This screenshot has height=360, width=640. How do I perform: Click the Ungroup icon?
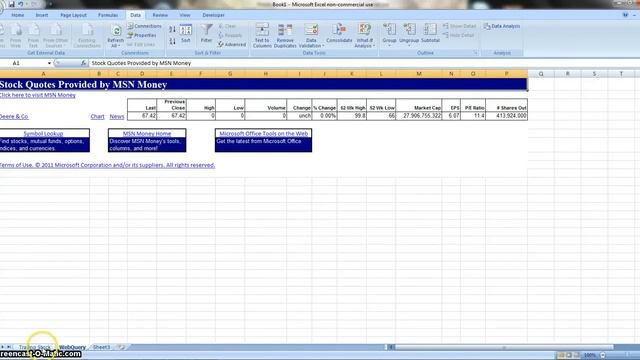coord(409,34)
